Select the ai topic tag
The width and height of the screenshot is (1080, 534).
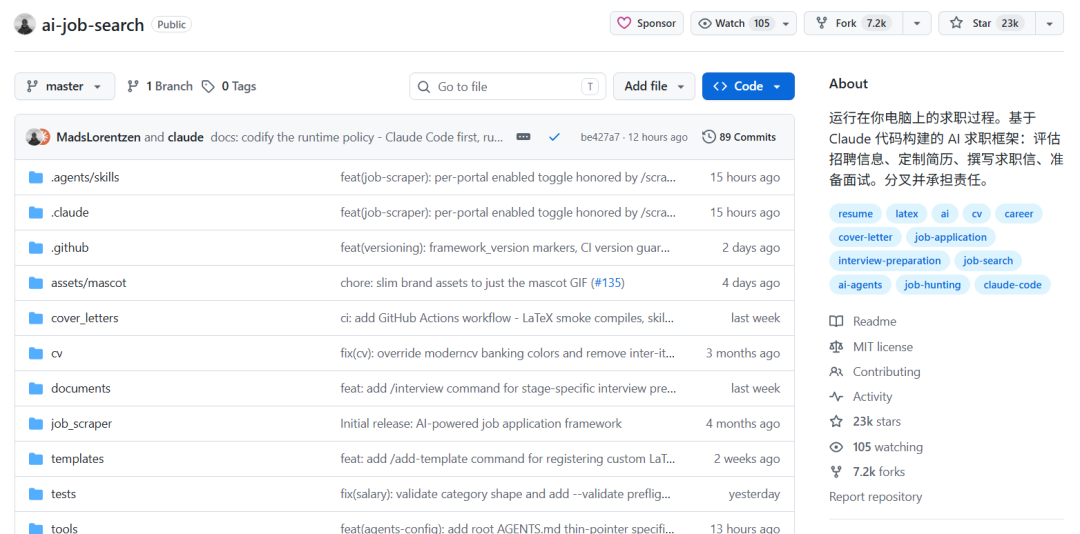point(944,214)
